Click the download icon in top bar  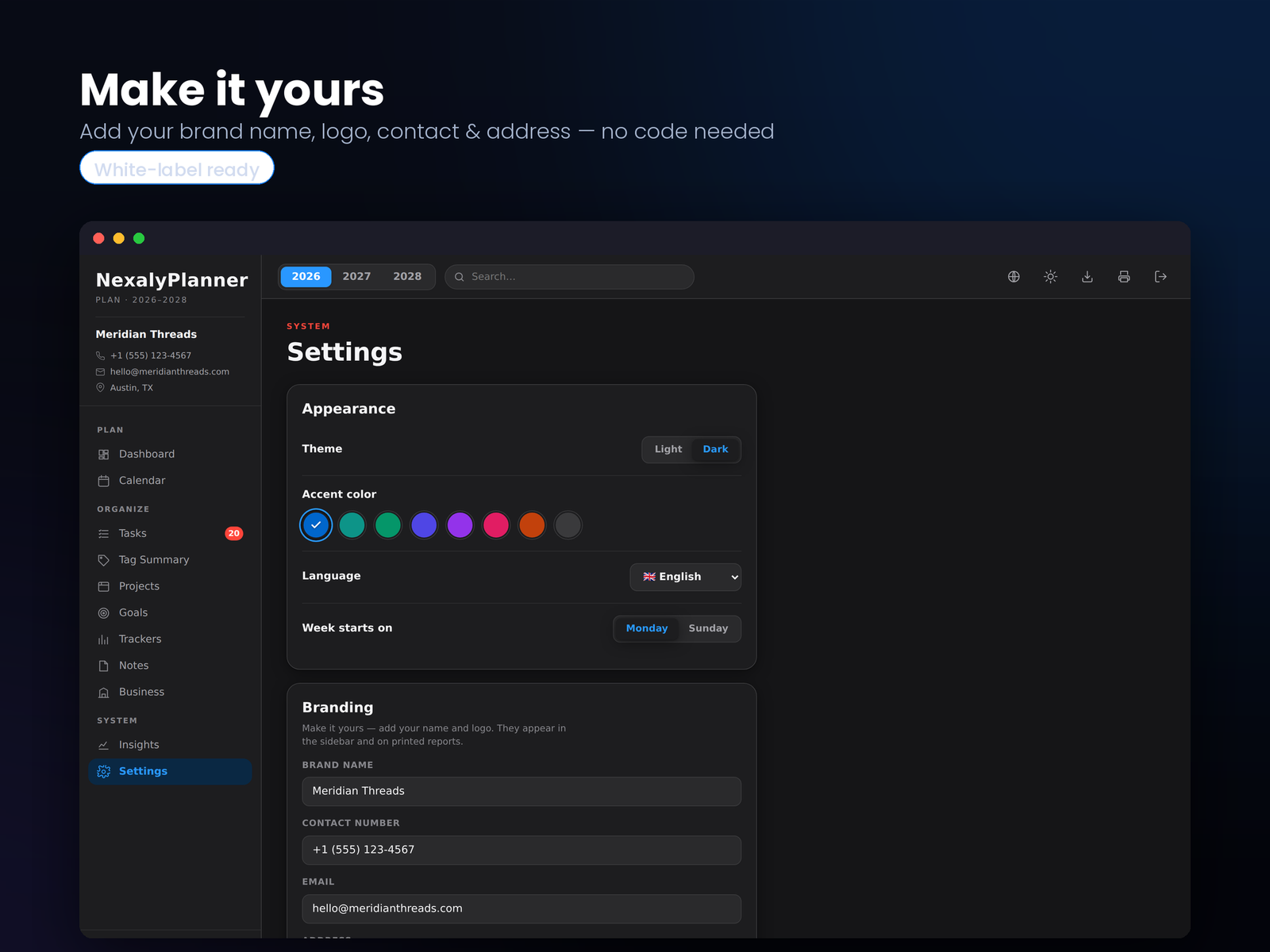pyautogui.click(x=1087, y=277)
